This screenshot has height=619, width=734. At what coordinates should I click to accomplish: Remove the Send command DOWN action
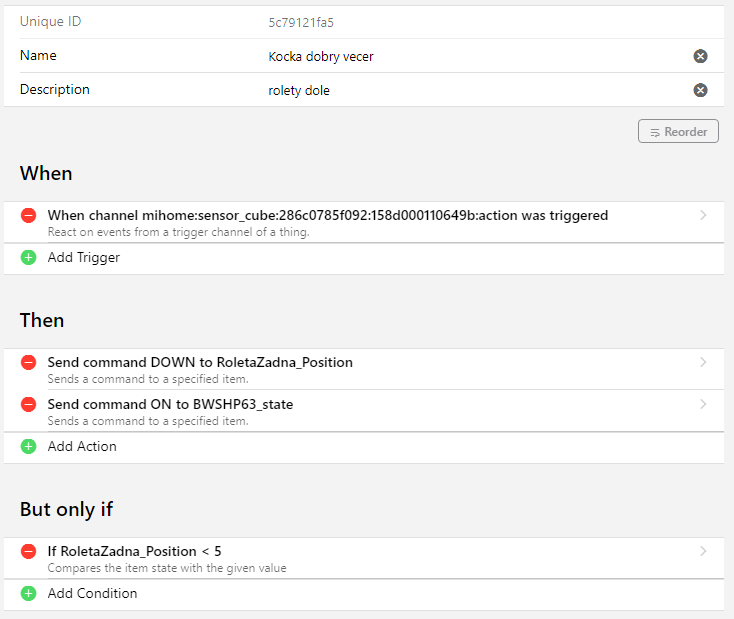coord(29,362)
